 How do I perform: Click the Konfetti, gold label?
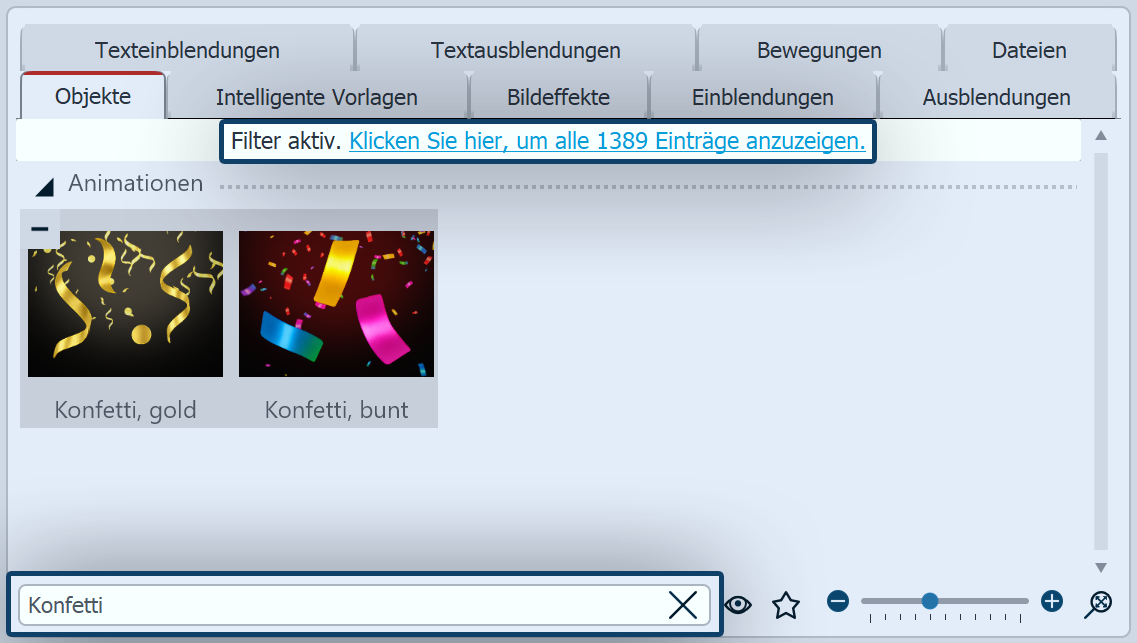click(125, 410)
